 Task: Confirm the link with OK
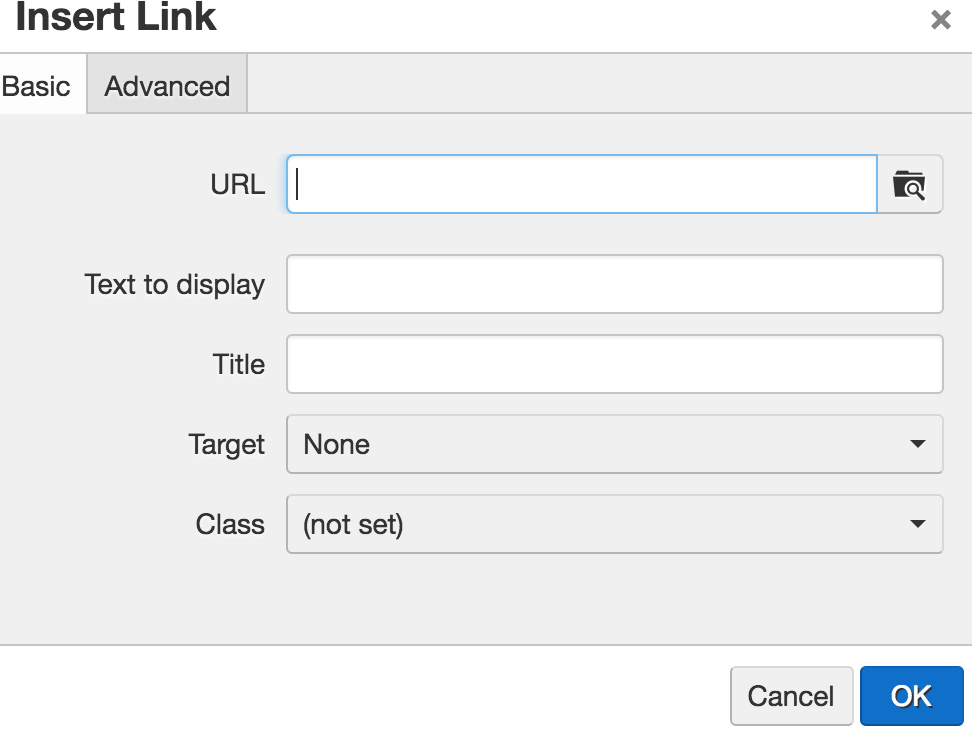click(x=911, y=696)
